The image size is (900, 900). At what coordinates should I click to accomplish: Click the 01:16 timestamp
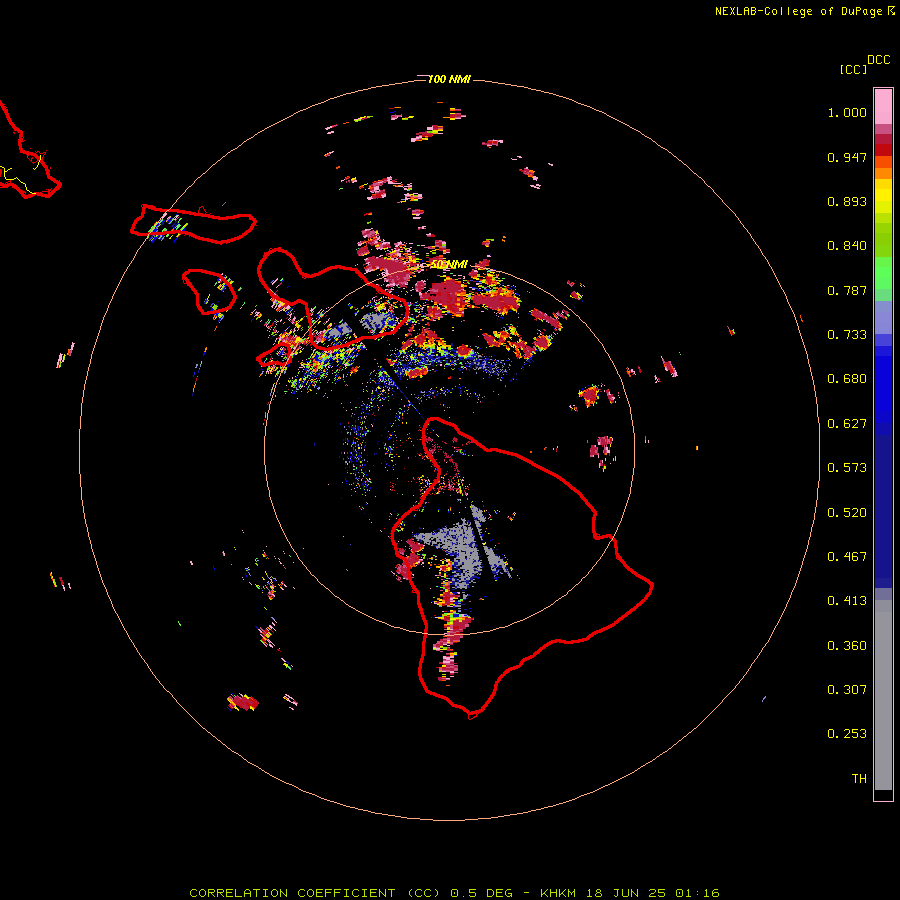pos(697,893)
